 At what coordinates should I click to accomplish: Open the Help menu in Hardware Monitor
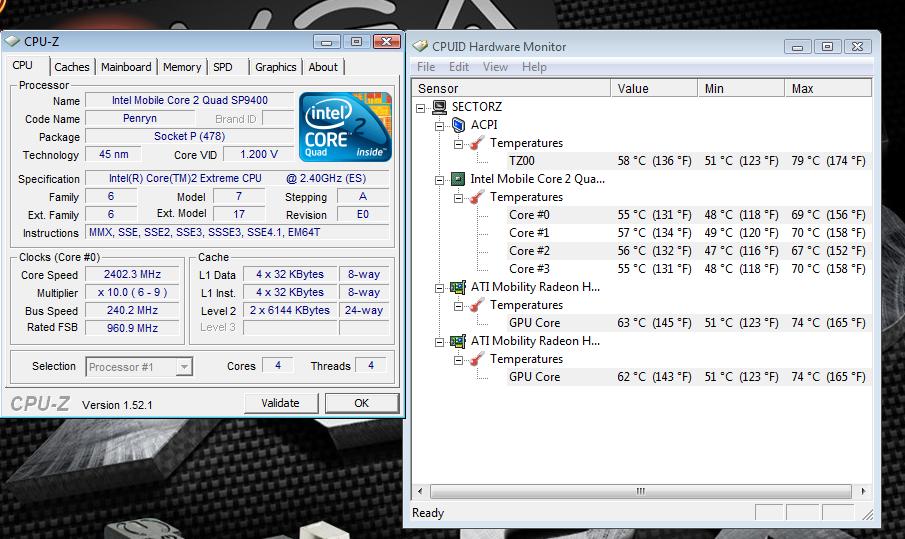tap(534, 67)
